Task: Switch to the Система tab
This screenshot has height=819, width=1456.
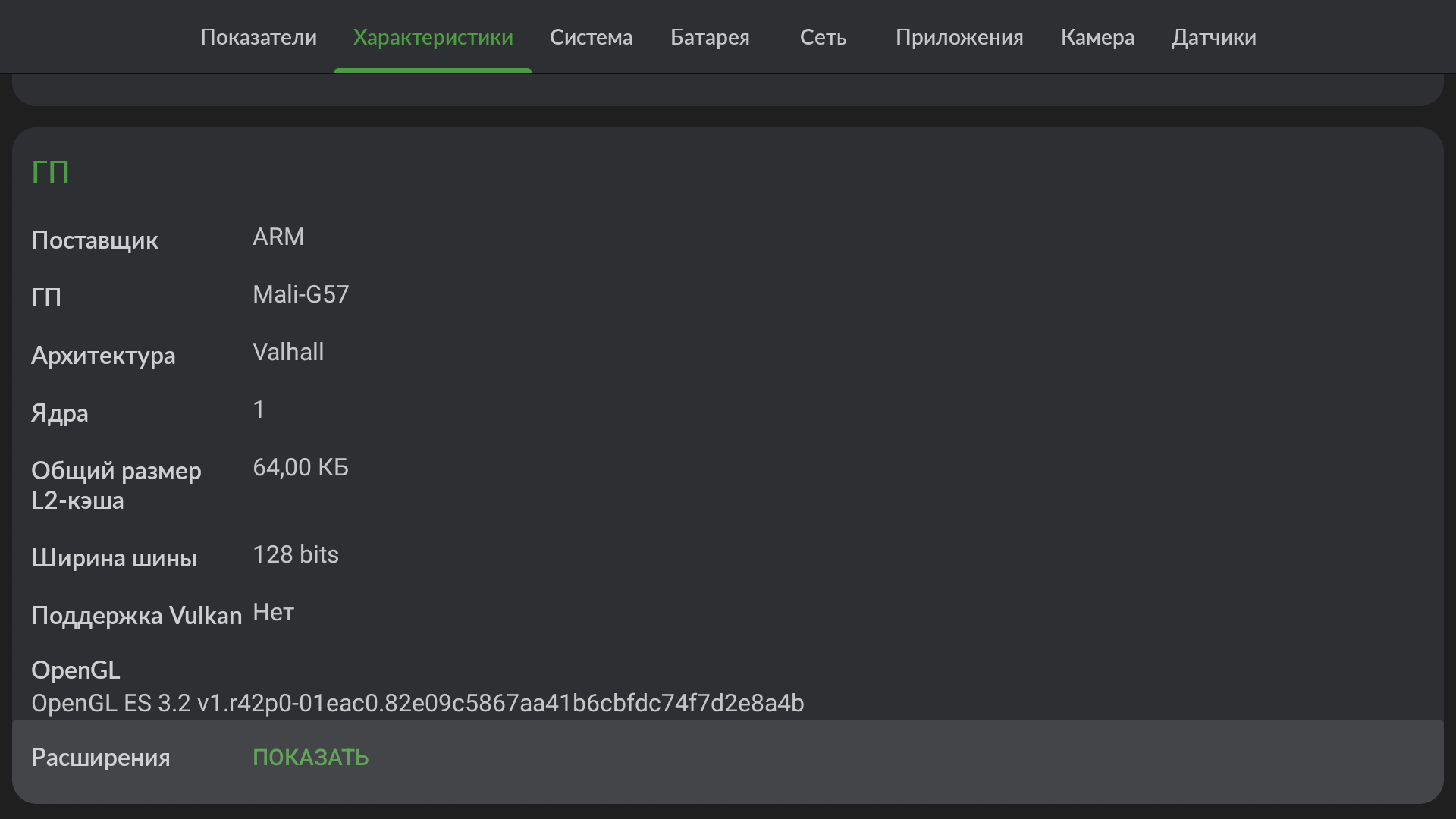Action: coord(591,37)
